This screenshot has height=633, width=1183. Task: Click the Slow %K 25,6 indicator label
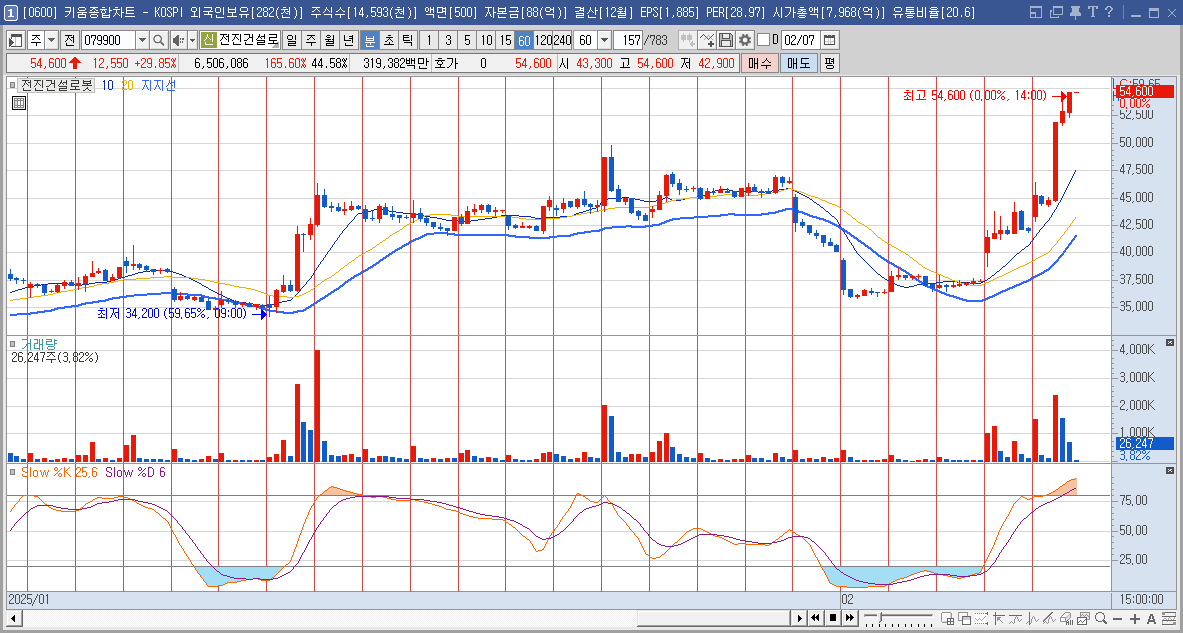[60, 472]
